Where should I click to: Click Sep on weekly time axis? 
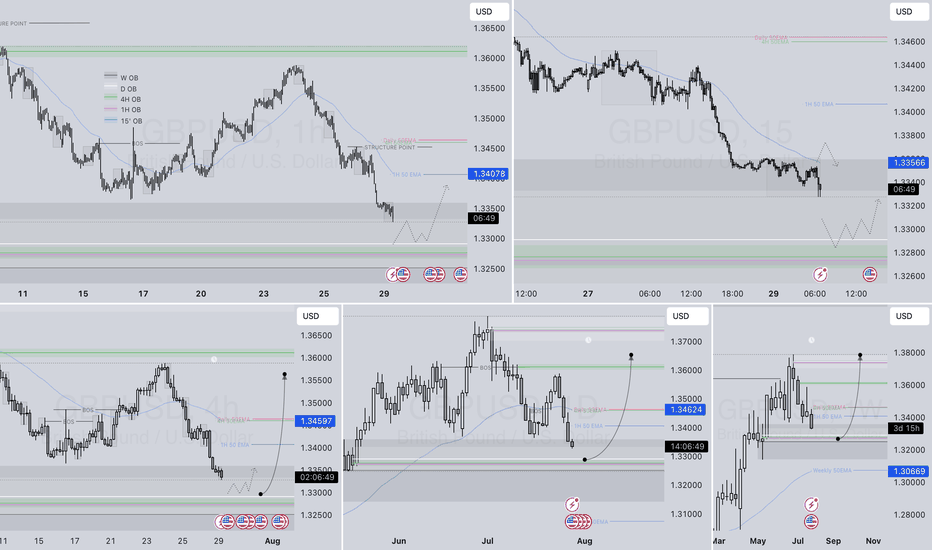click(833, 541)
